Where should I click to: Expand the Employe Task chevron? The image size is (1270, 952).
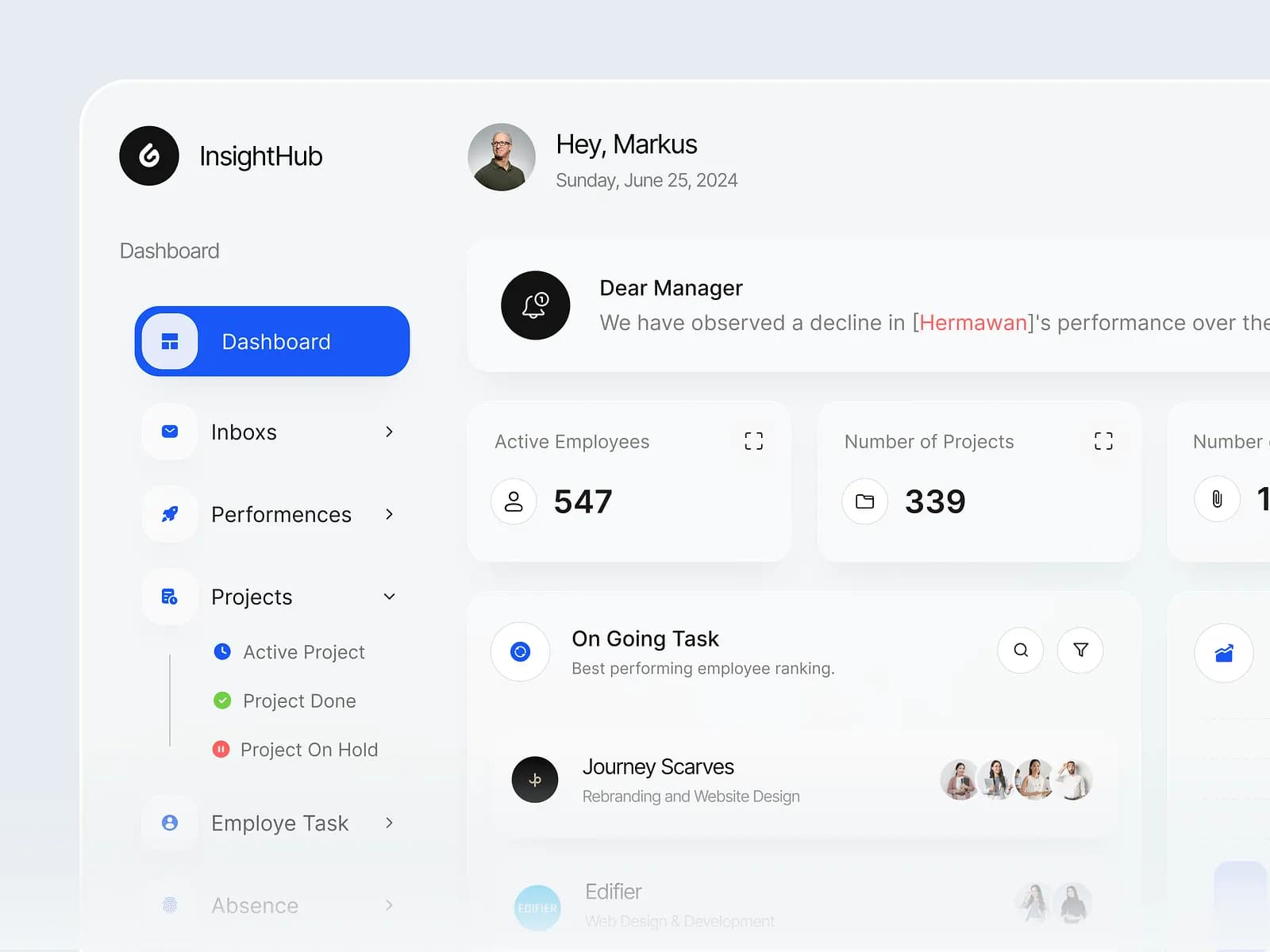coord(389,823)
